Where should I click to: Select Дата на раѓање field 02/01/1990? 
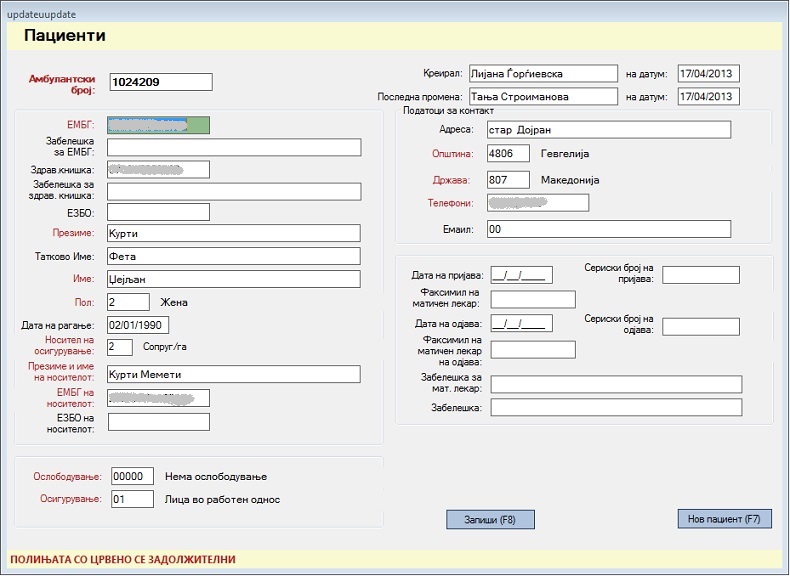(138, 325)
